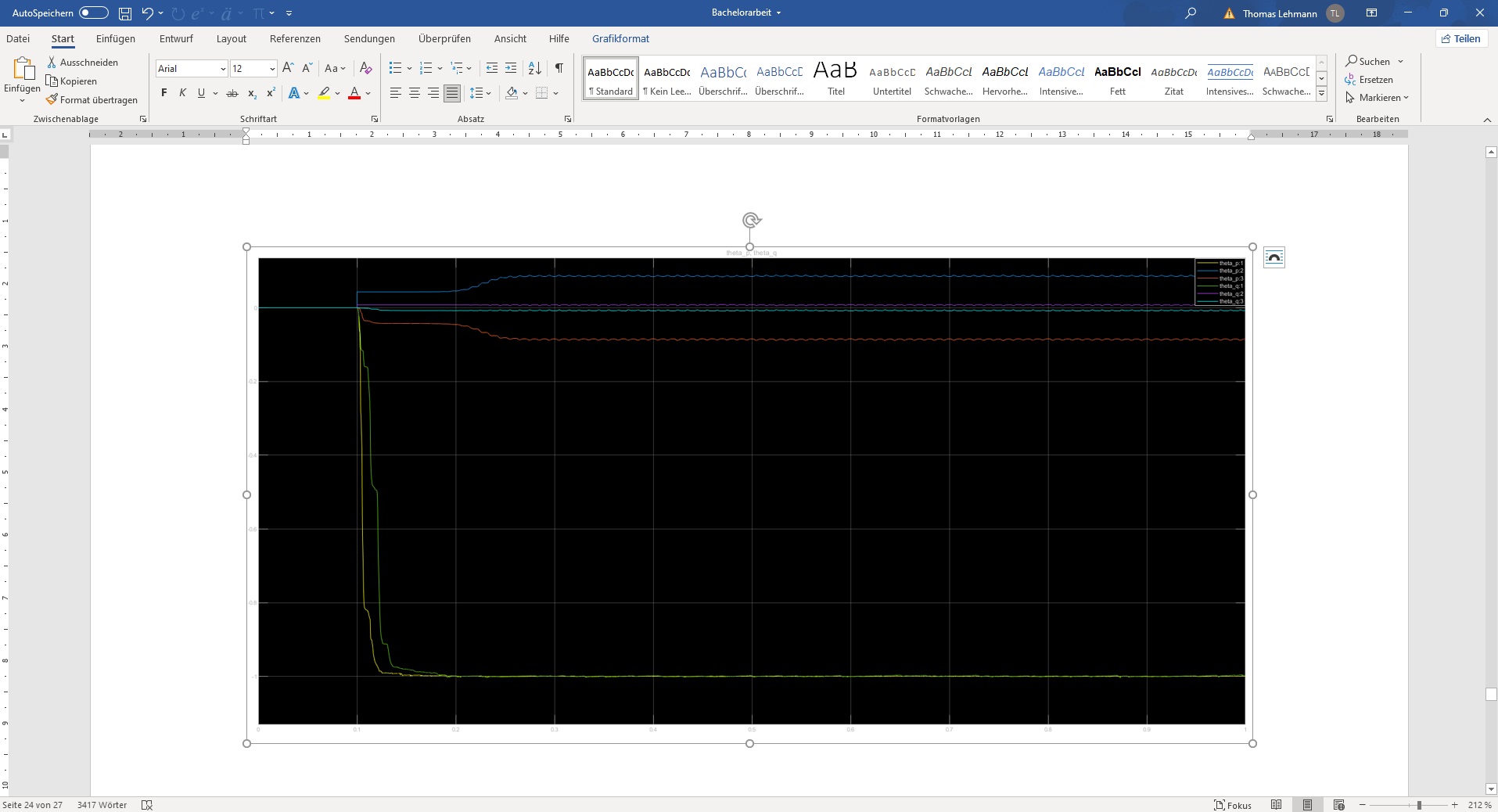The image size is (1498, 812).
Task: Open the Arial font name dropdown
Action: coord(223,69)
